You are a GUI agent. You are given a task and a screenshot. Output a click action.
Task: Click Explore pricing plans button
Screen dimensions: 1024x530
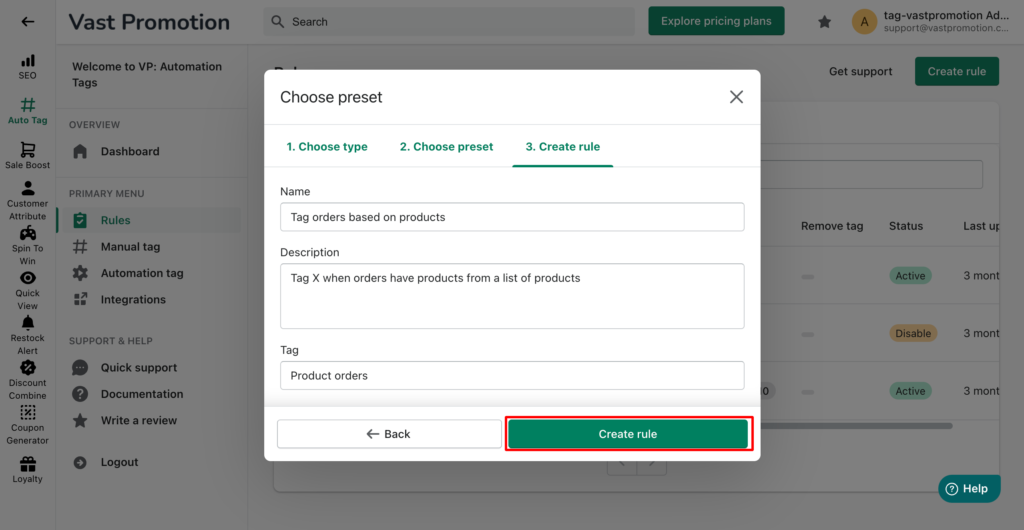pyautogui.click(x=716, y=21)
